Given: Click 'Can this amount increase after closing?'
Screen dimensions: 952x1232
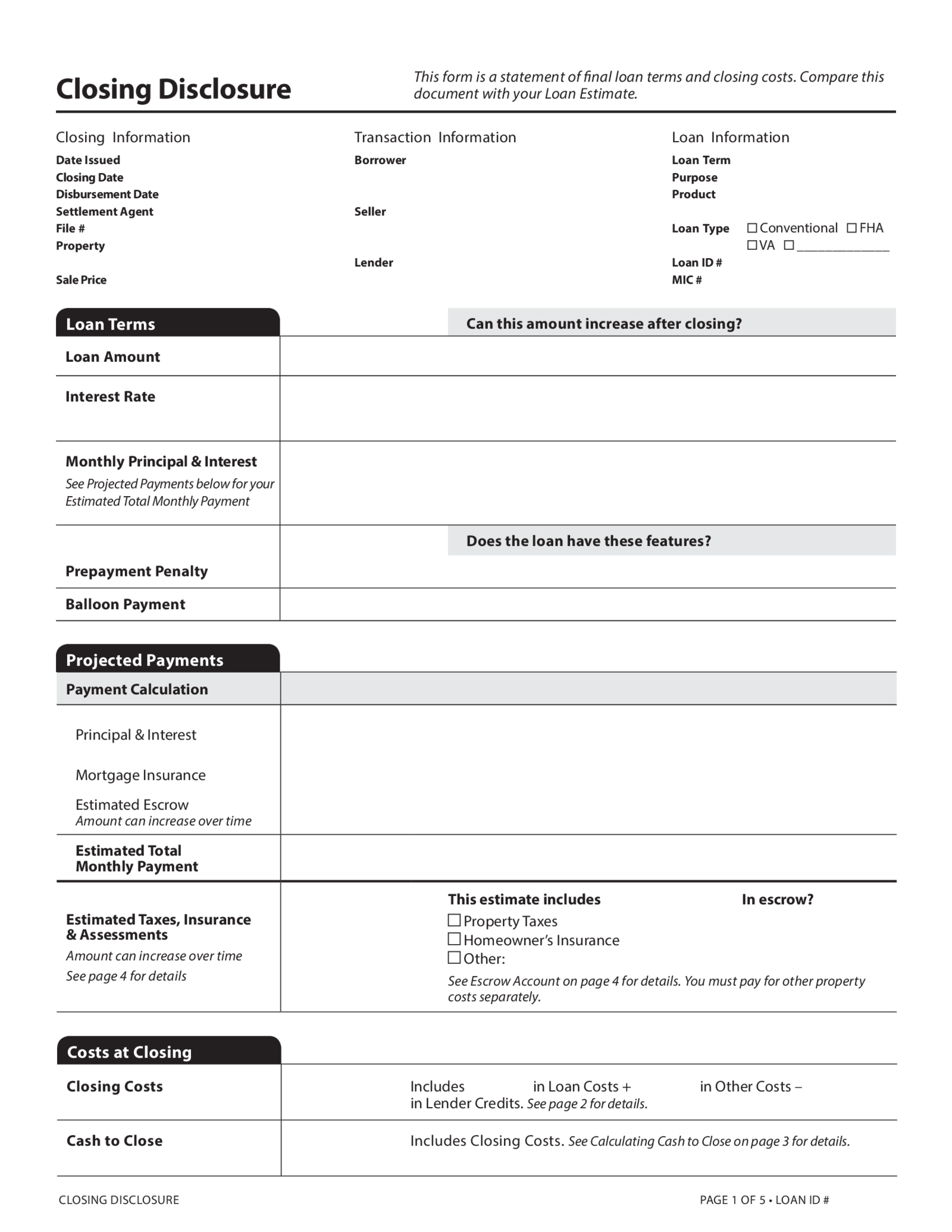Looking at the screenshot, I should [x=604, y=324].
